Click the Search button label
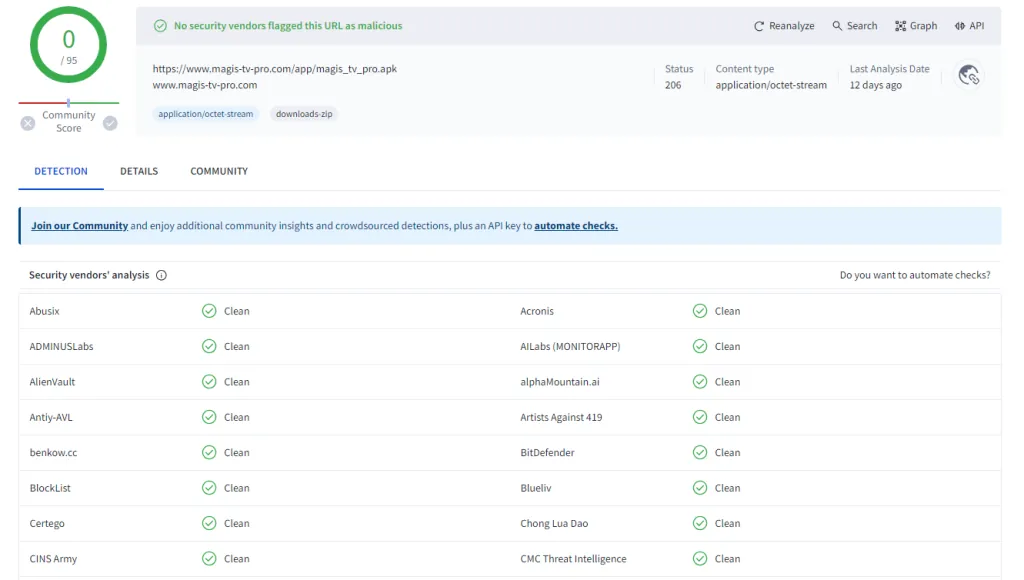 point(862,26)
